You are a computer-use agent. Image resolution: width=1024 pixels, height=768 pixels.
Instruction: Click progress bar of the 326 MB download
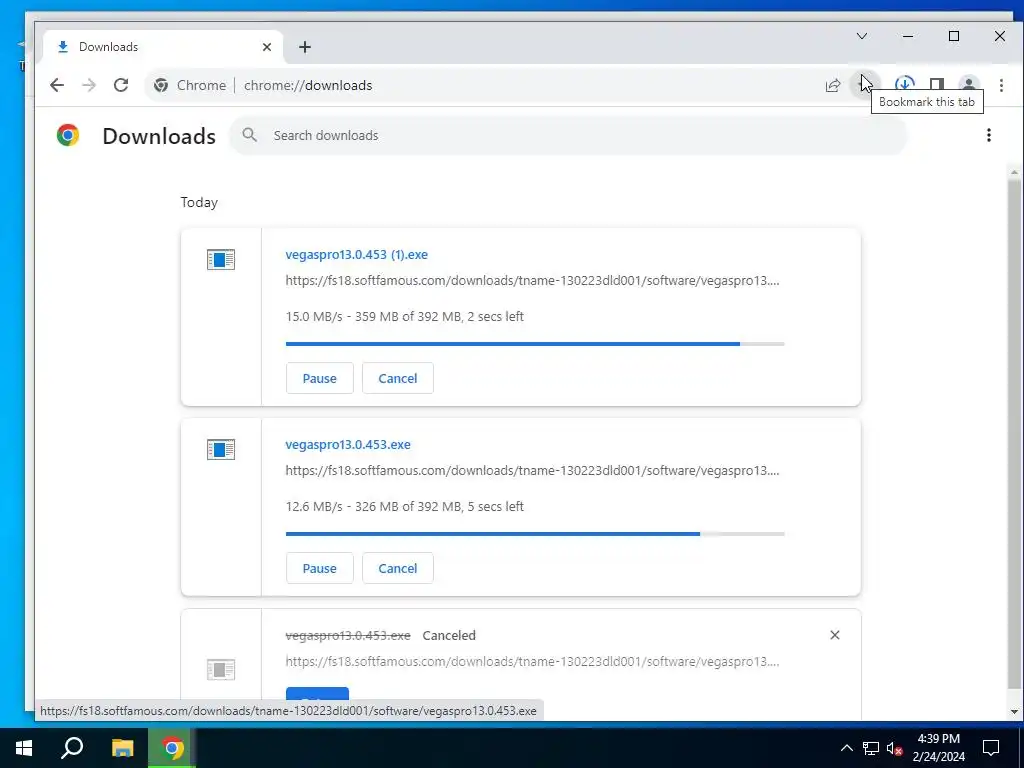(x=535, y=534)
